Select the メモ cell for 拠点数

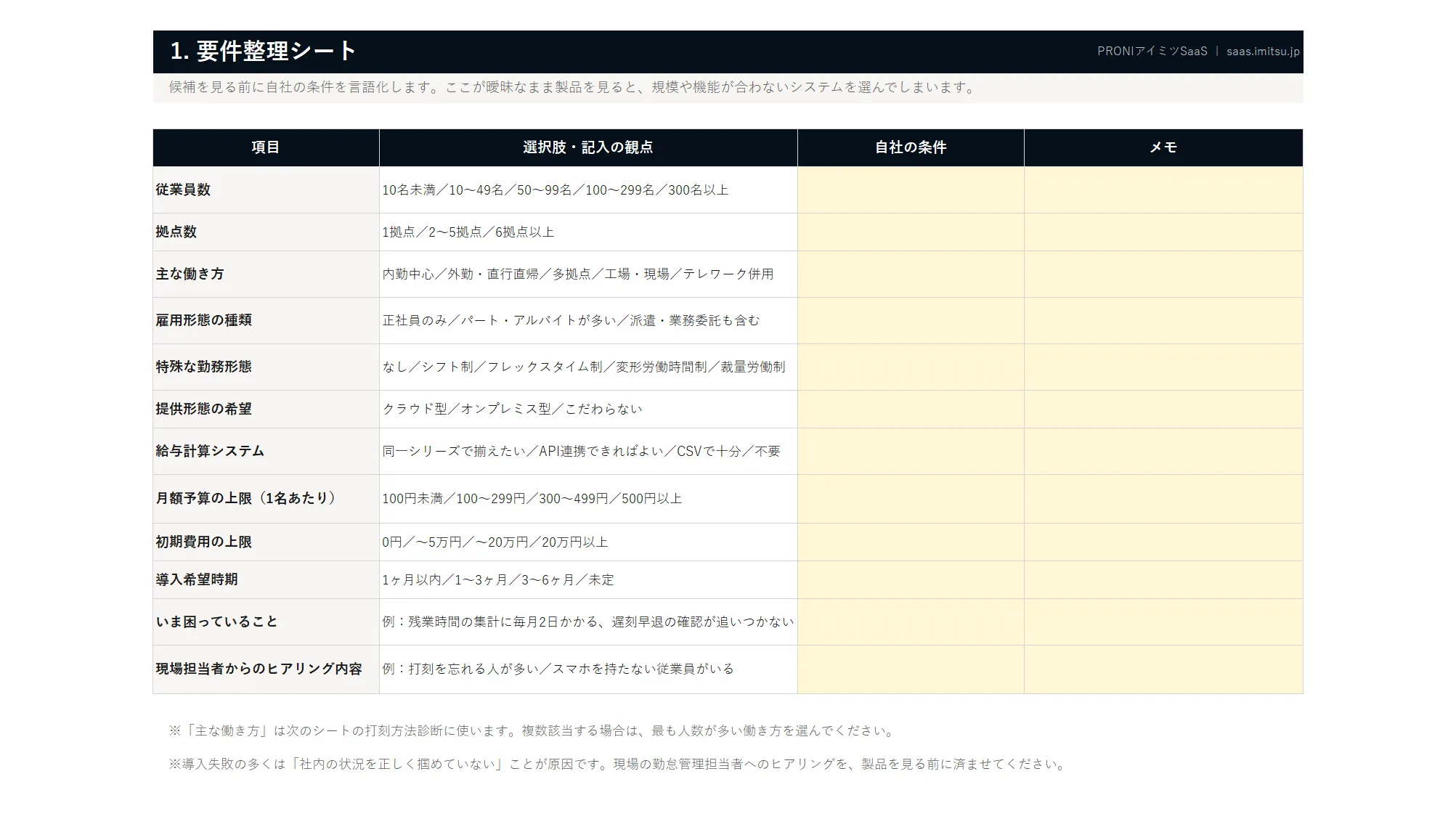(1163, 232)
